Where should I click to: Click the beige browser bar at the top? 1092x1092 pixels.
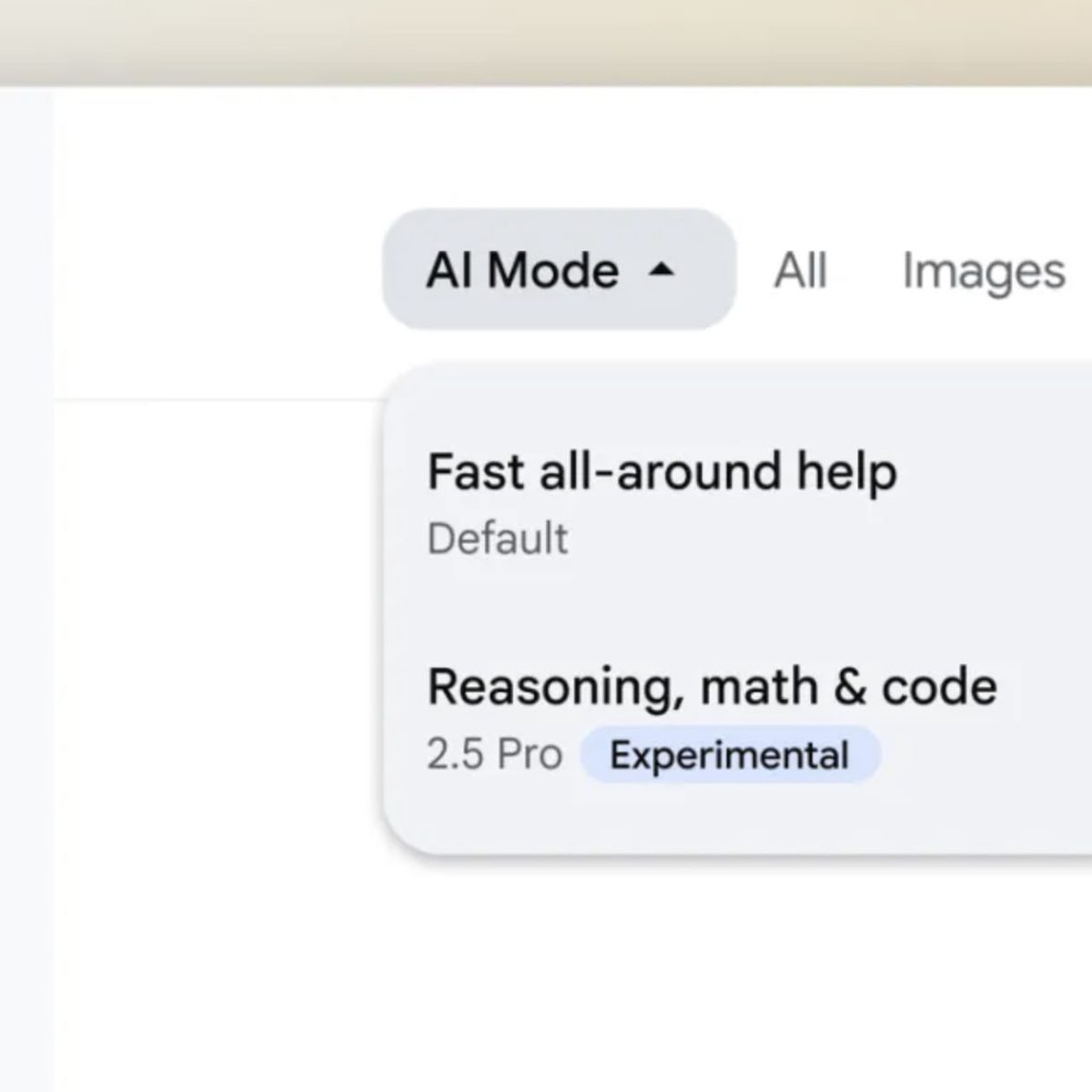pos(546,41)
